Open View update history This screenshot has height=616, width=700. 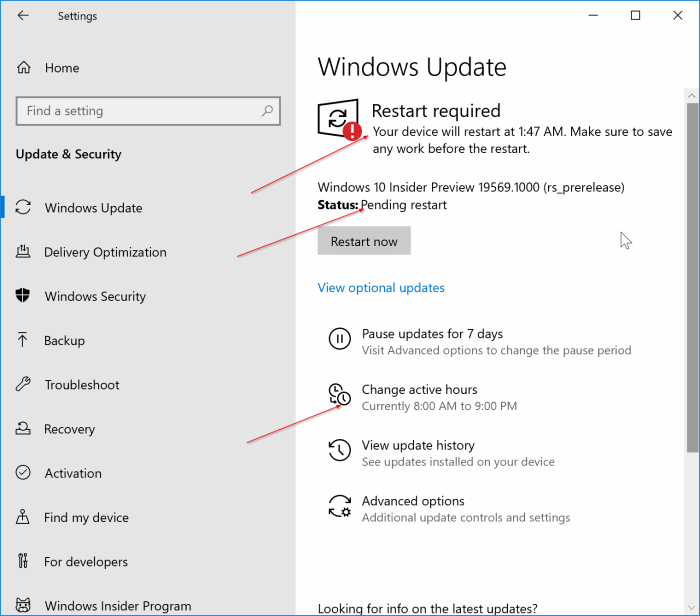418,445
